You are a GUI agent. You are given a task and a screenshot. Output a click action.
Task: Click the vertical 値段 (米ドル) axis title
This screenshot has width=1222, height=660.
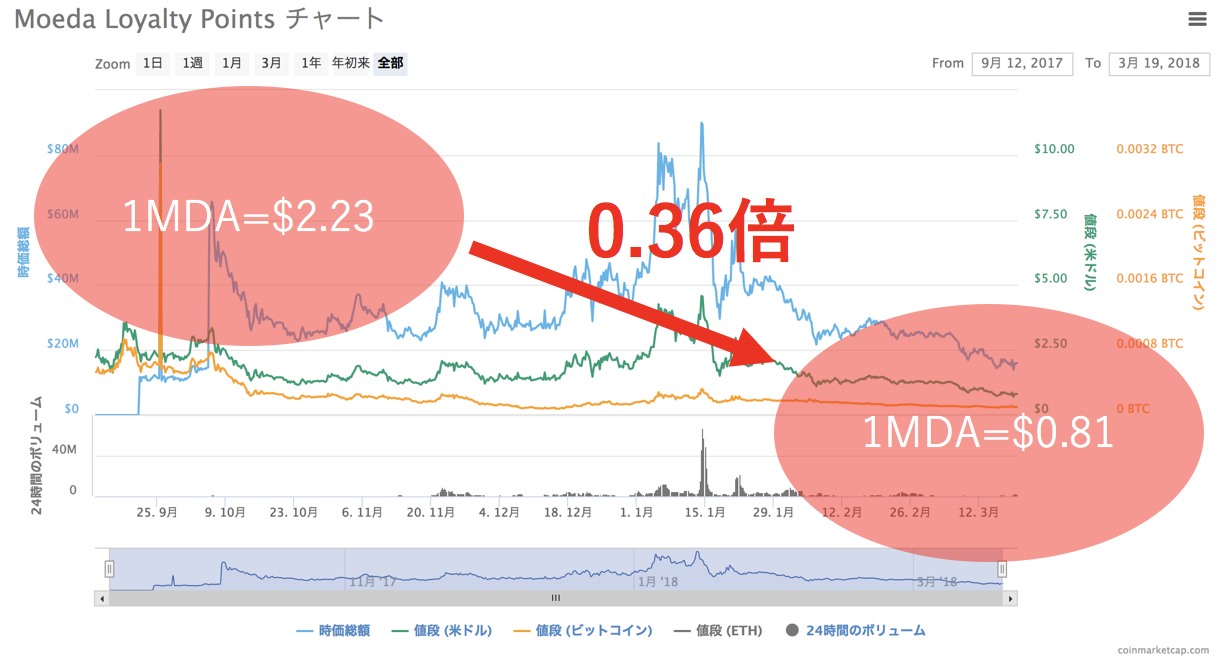tap(1091, 251)
